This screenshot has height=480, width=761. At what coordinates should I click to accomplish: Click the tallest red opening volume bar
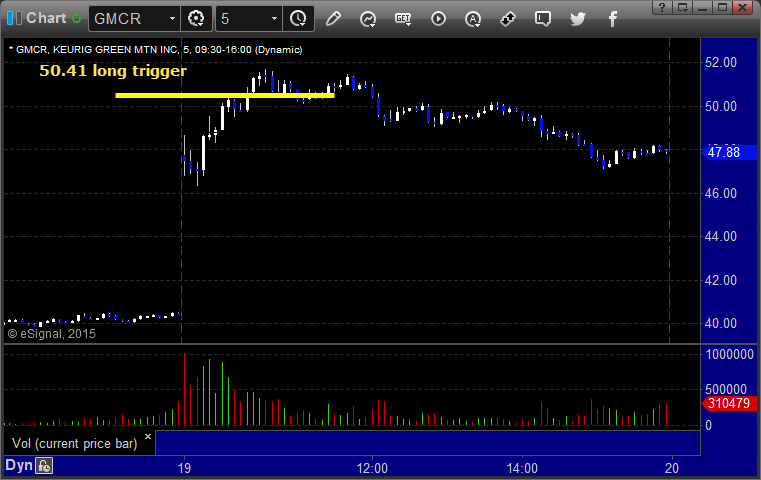click(184, 389)
